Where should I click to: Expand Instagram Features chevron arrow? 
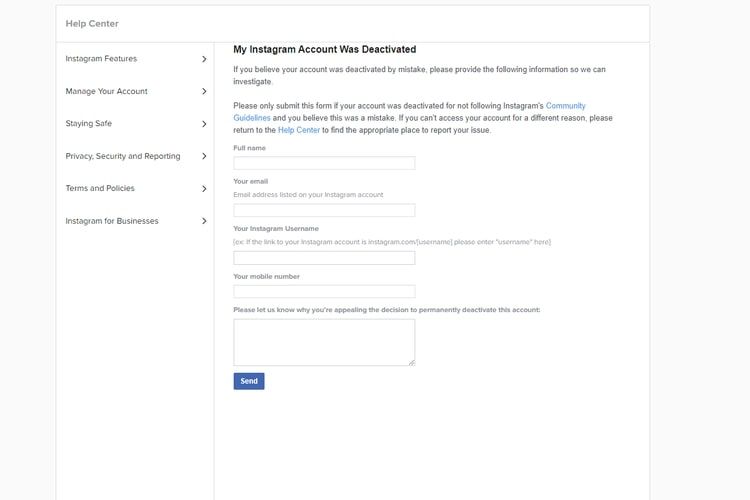point(204,59)
